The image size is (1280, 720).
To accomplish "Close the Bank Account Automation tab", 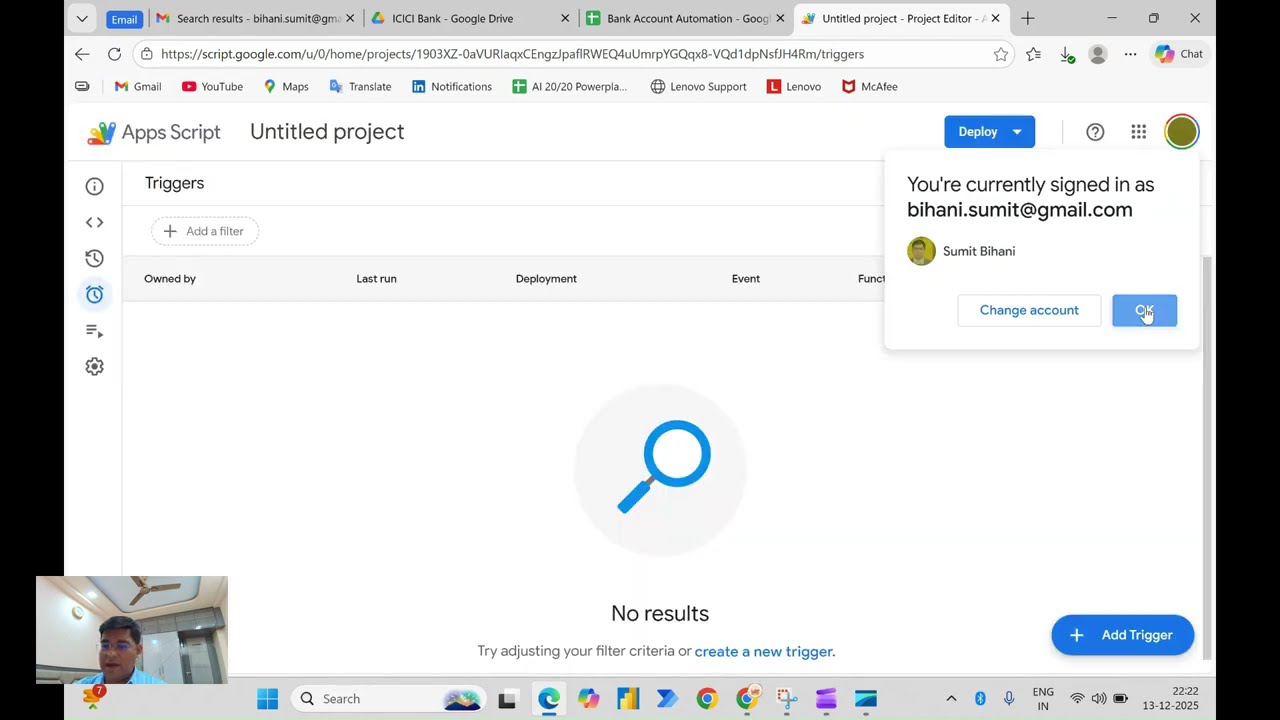I will (781, 19).
